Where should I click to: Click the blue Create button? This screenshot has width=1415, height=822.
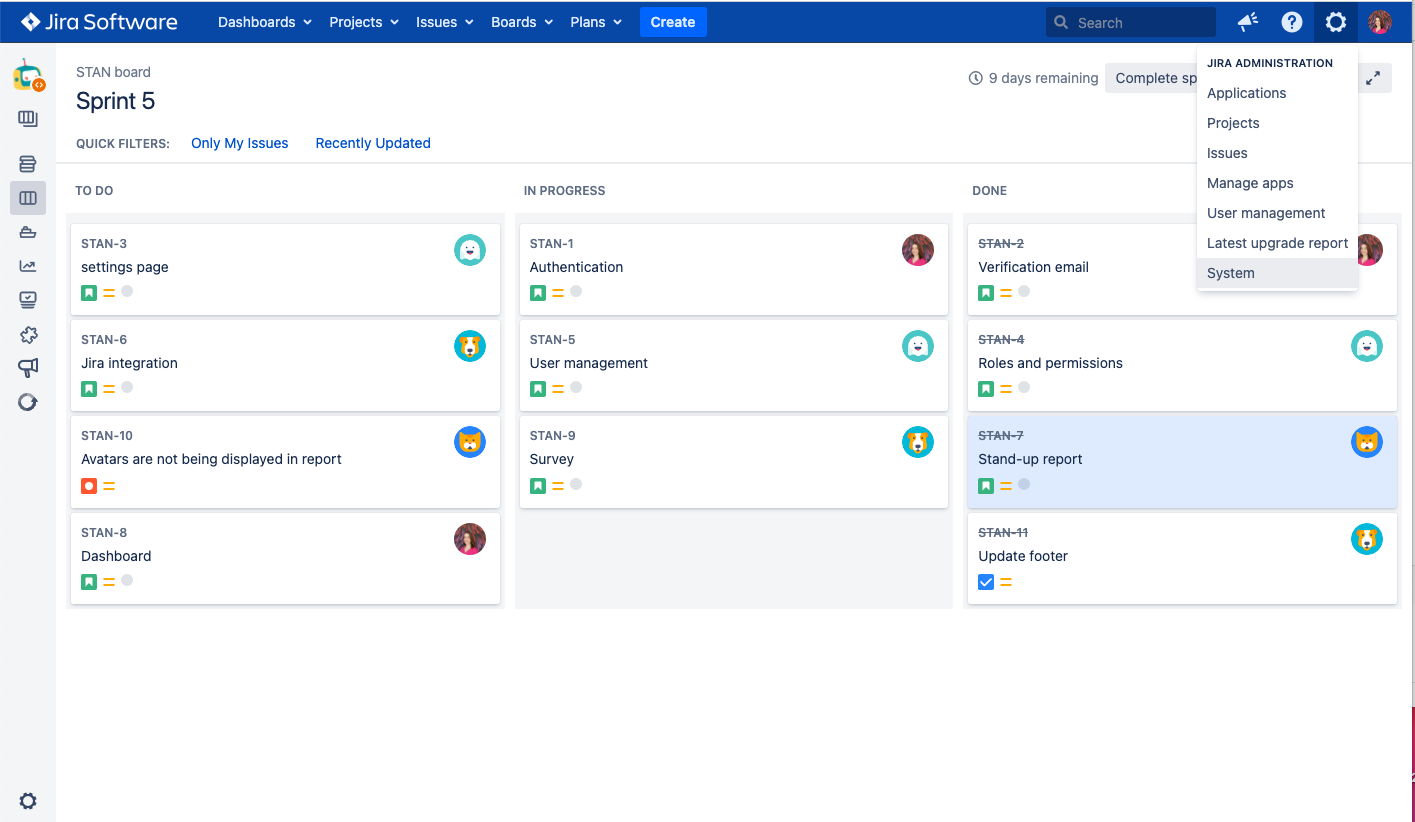click(673, 22)
